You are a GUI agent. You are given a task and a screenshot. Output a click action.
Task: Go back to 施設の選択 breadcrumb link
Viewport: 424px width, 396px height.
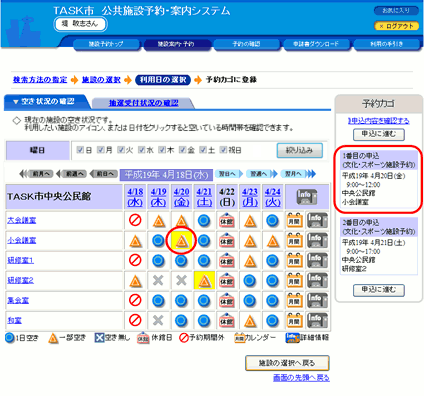point(101,80)
